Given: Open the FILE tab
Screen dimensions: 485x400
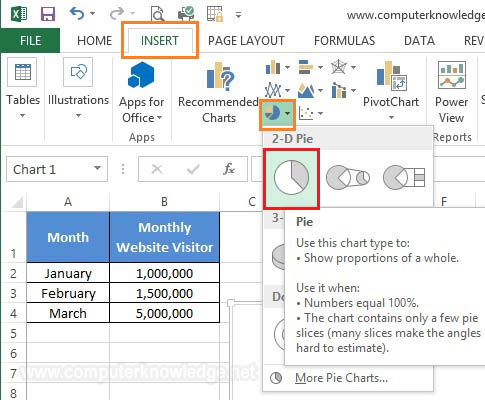Looking at the screenshot, I should pos(30,41).
